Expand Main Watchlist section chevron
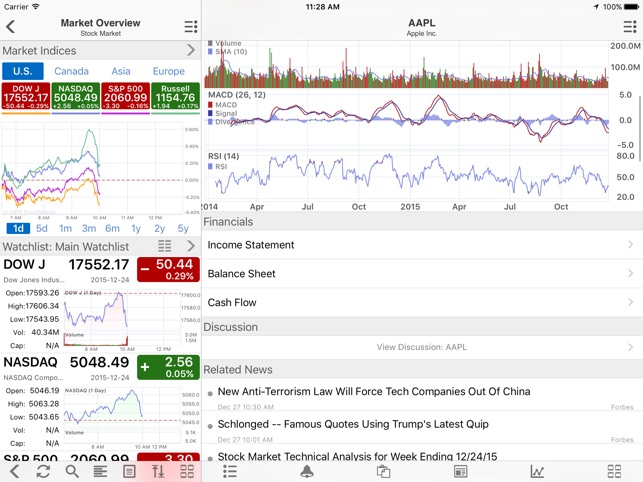This screenshot has width=643, height=482. [x=191, y=246]
